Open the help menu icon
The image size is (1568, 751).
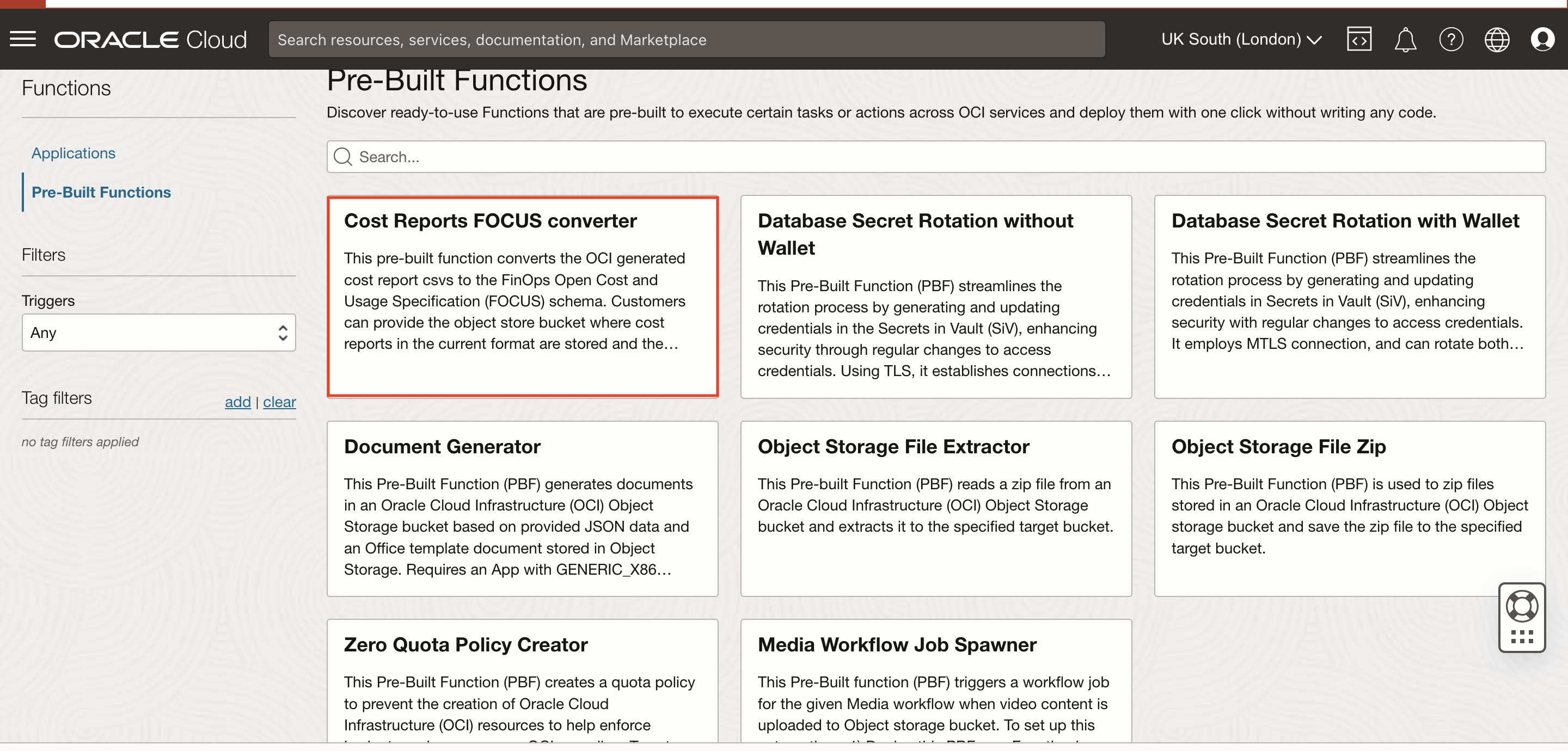point(1451,39)
